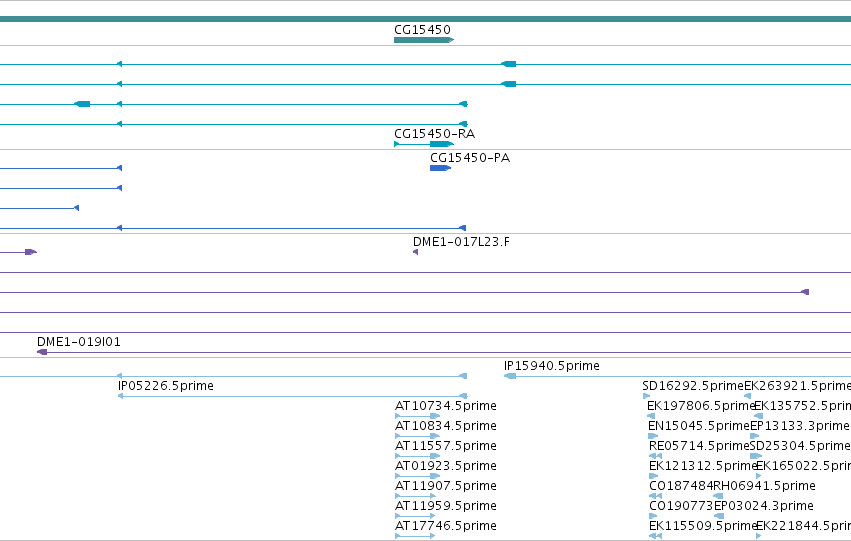Screen dimensions: 851x541
Task: Select EN15045.5prime EST label
Action: (x=698, y=426)
